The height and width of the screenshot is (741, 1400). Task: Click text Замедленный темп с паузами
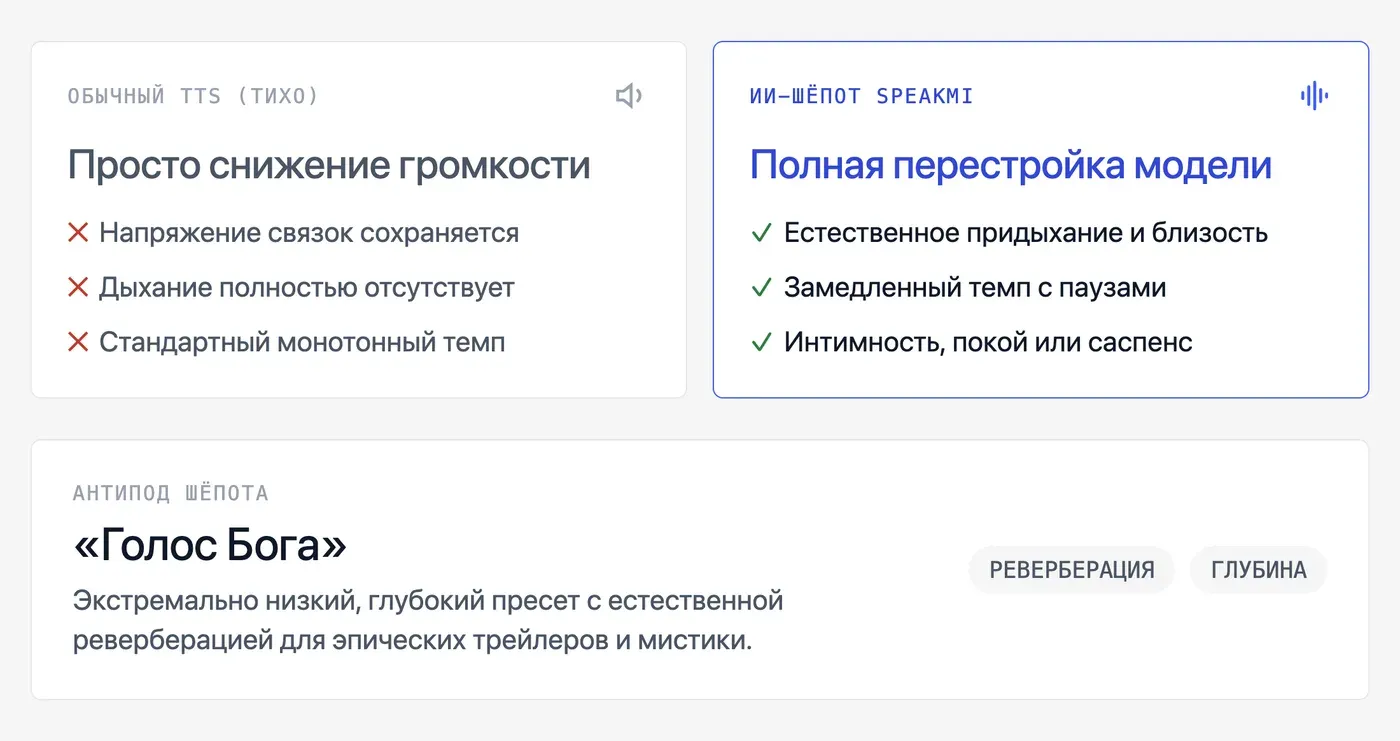(975, 288)
